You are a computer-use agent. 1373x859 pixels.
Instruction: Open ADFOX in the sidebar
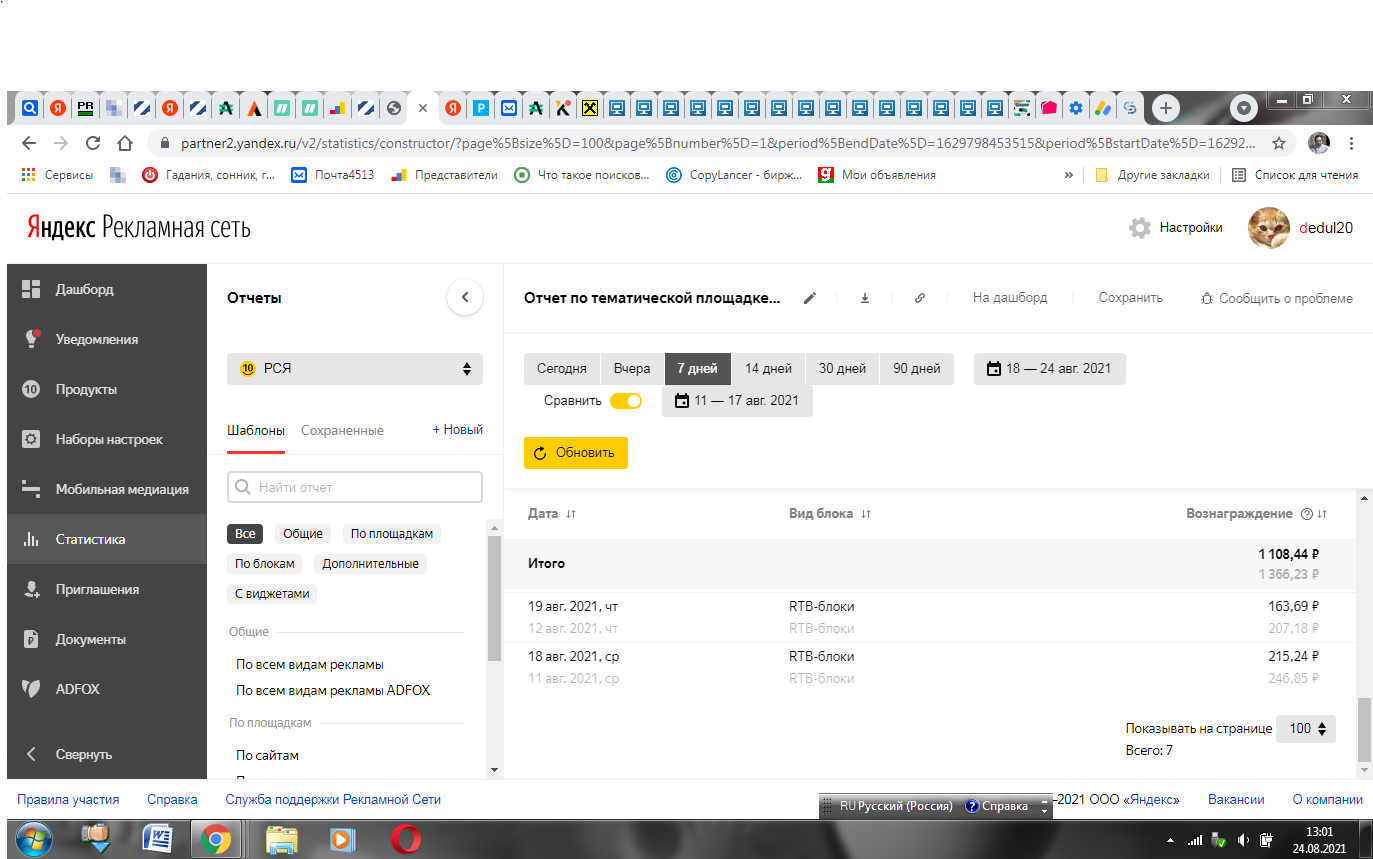tap(107, 689)
